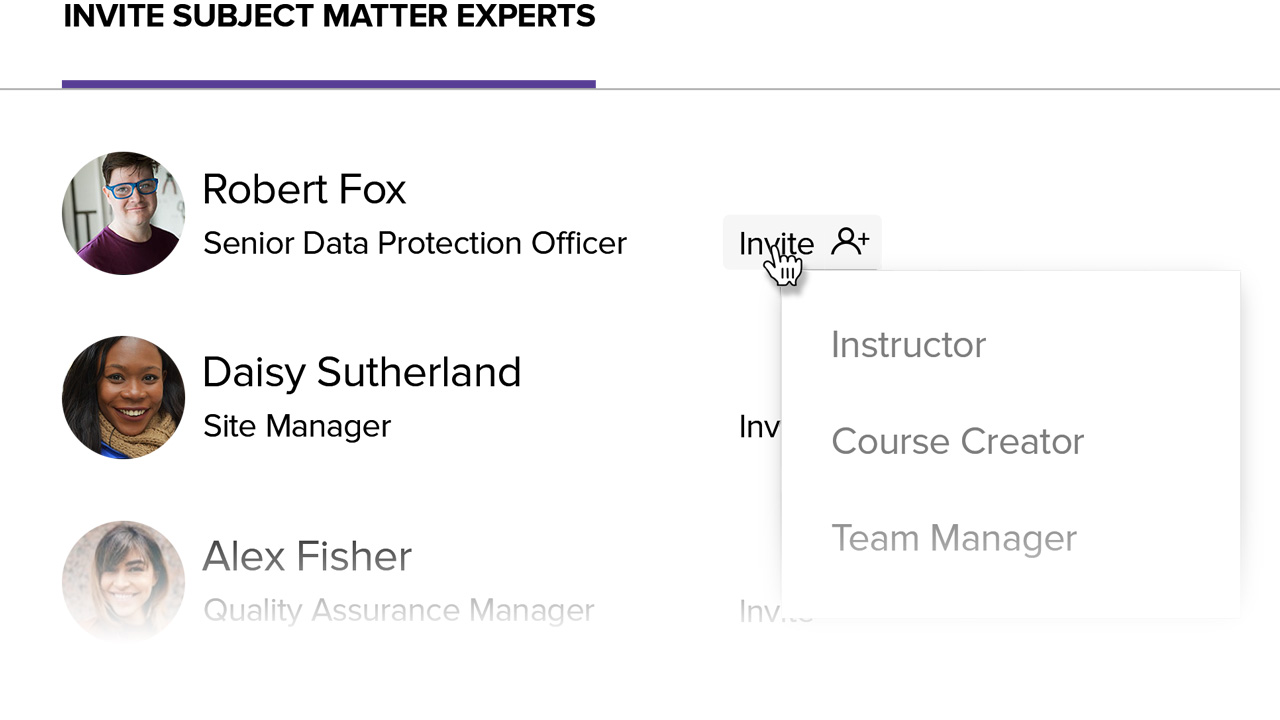Select the Course Creator role option
The height and width of the screenshot is (720, 1280).
coord(957,441)
